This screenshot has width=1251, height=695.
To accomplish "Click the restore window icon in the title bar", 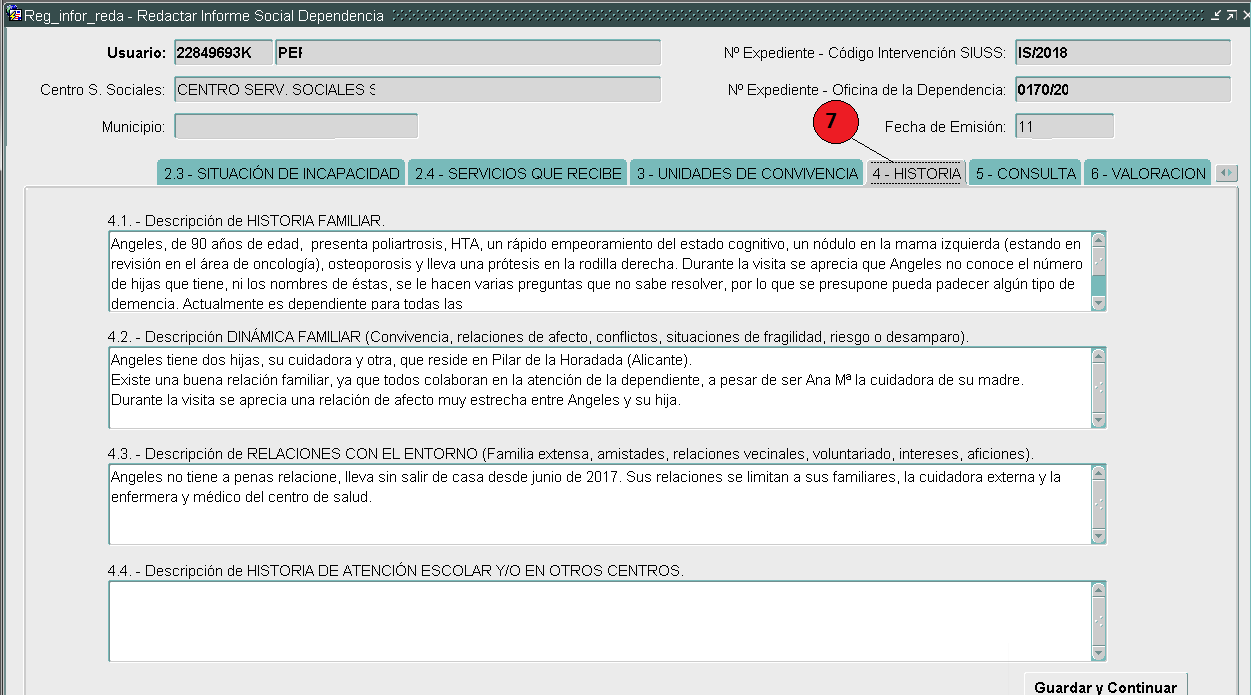I will coord(1215,13).
